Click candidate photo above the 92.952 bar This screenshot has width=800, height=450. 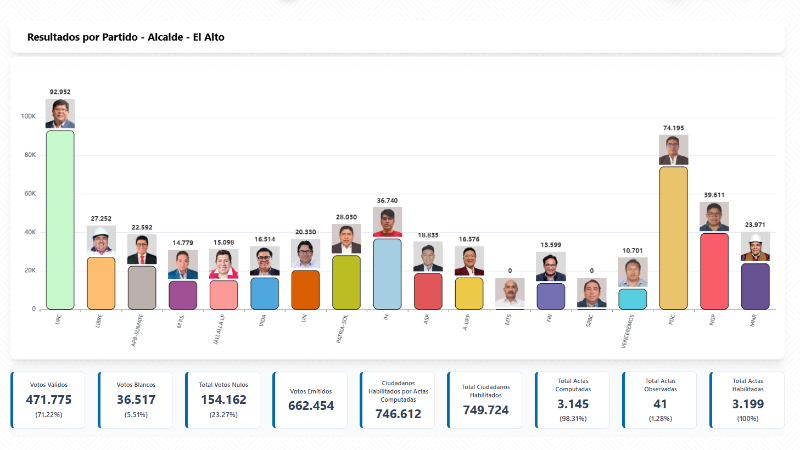pos(60,113)
